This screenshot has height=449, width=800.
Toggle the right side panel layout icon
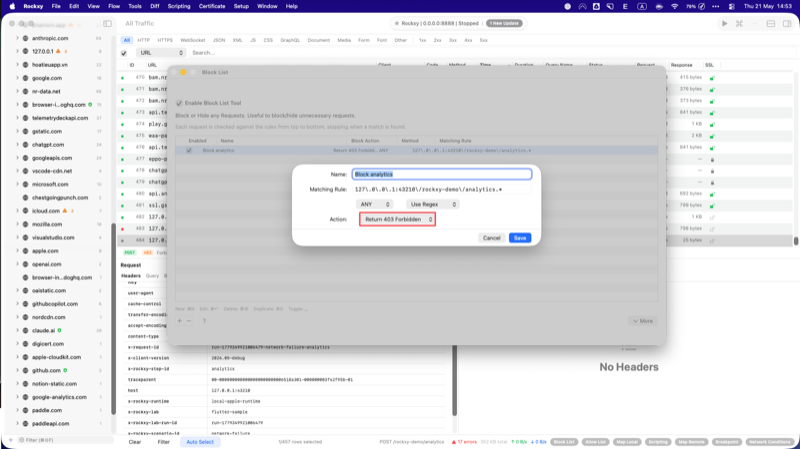(787, 23)
